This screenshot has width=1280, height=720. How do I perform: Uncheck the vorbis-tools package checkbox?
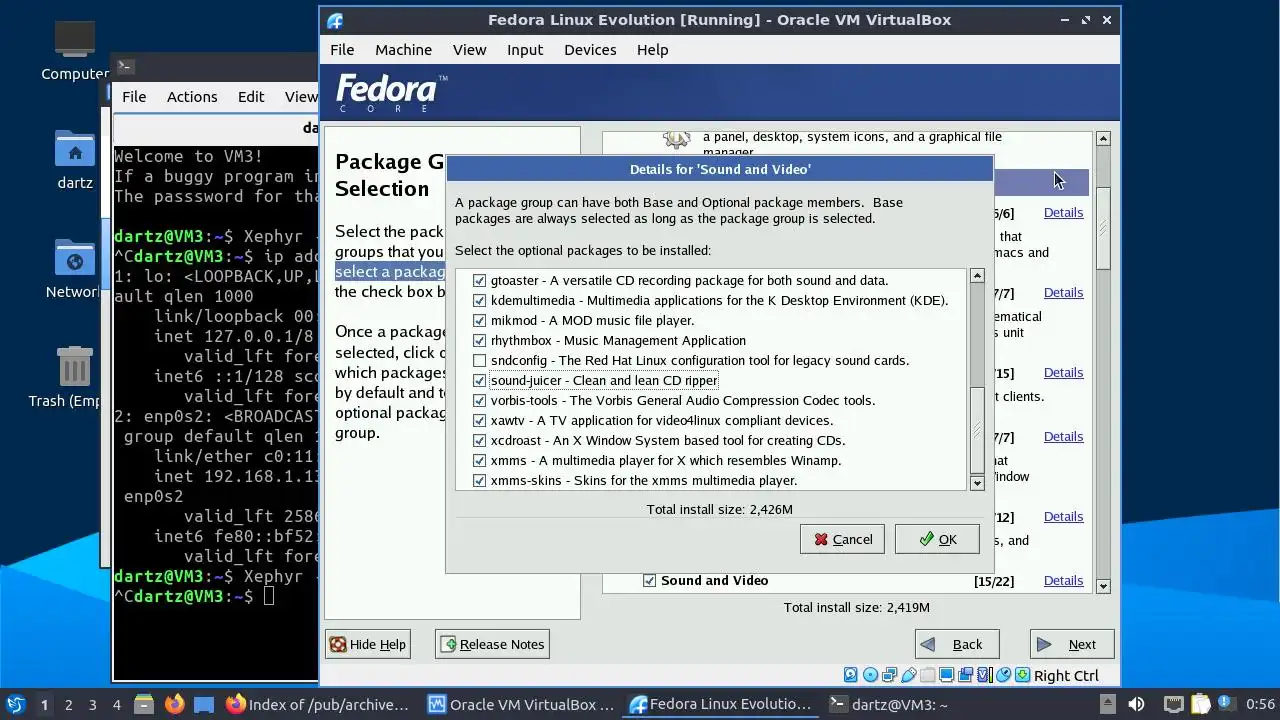click(479, 401)
